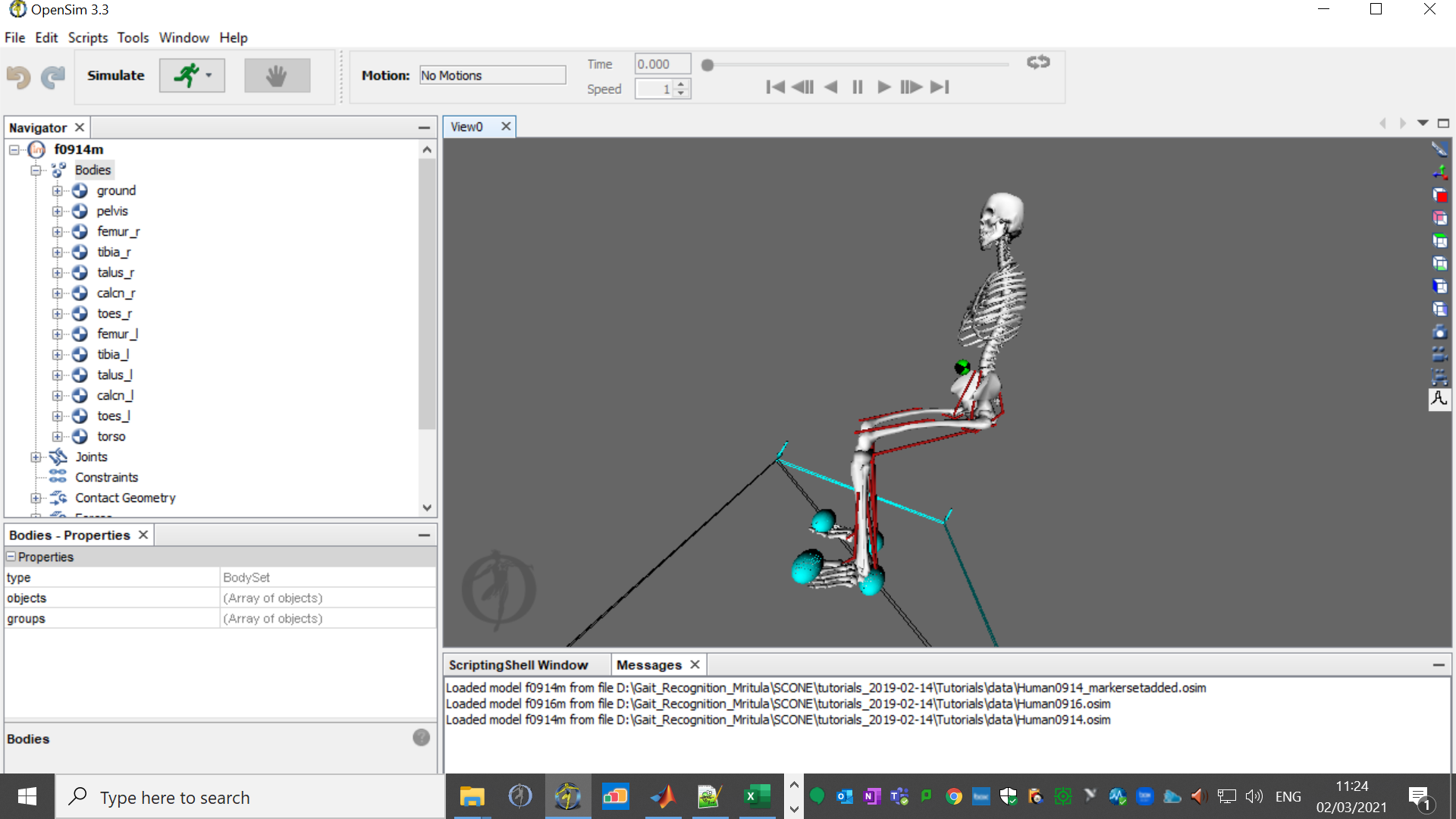Expand the Joints tree node

pyautogui.click(x=36, y=457)
